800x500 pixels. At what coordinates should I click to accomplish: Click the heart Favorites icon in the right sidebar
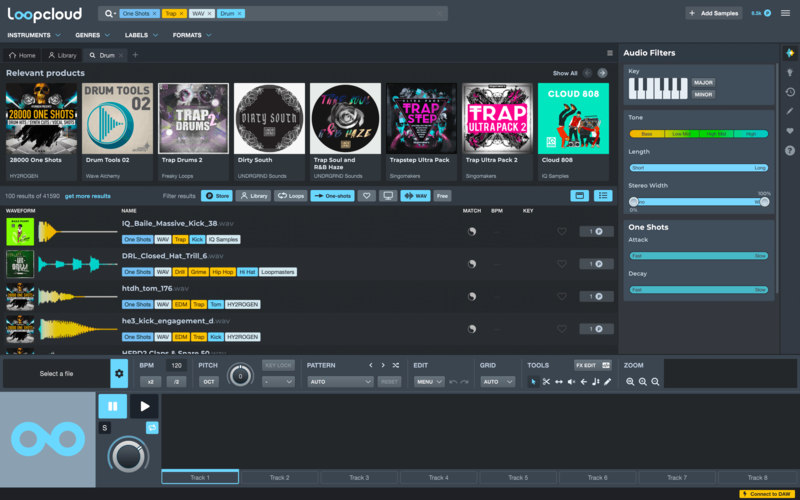tap(790, 131)
